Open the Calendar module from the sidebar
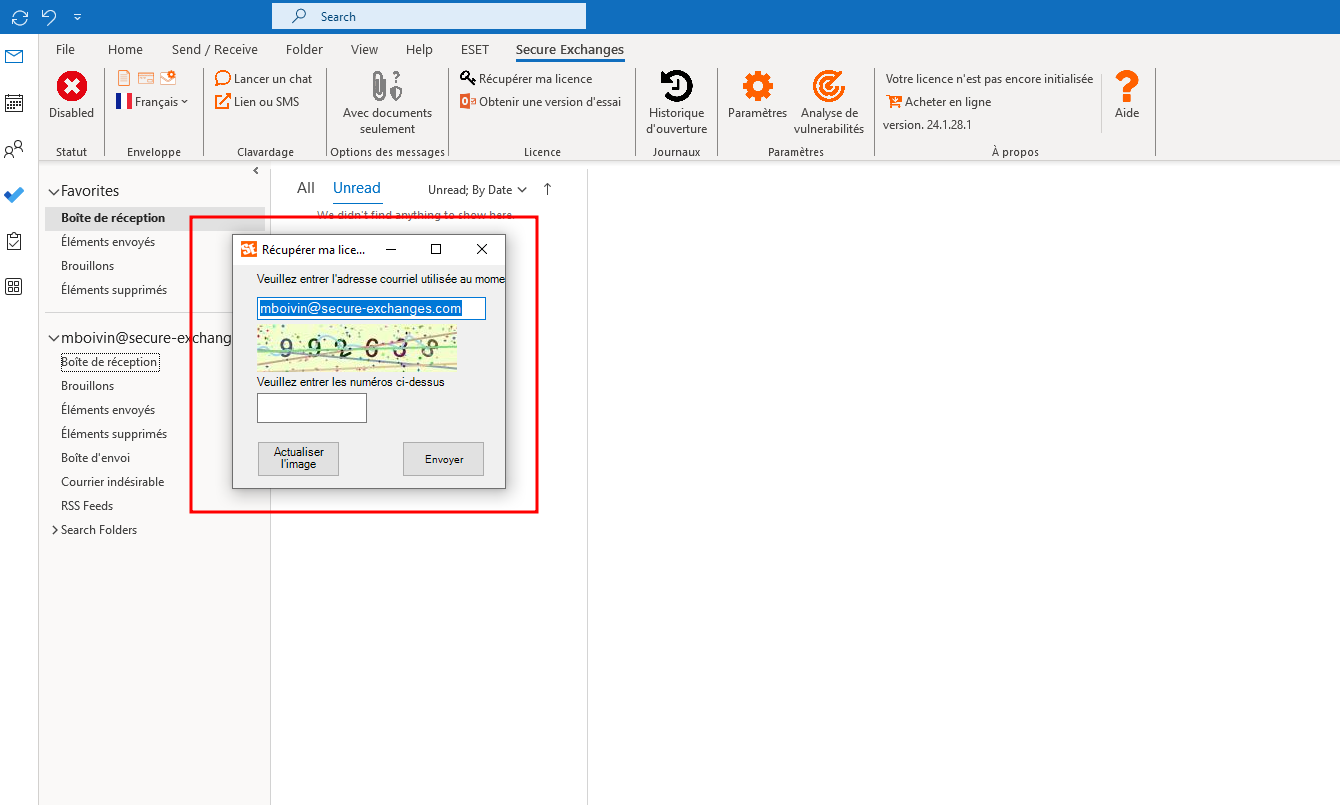This screenshot has width=1340, height=805. point(14,103)
